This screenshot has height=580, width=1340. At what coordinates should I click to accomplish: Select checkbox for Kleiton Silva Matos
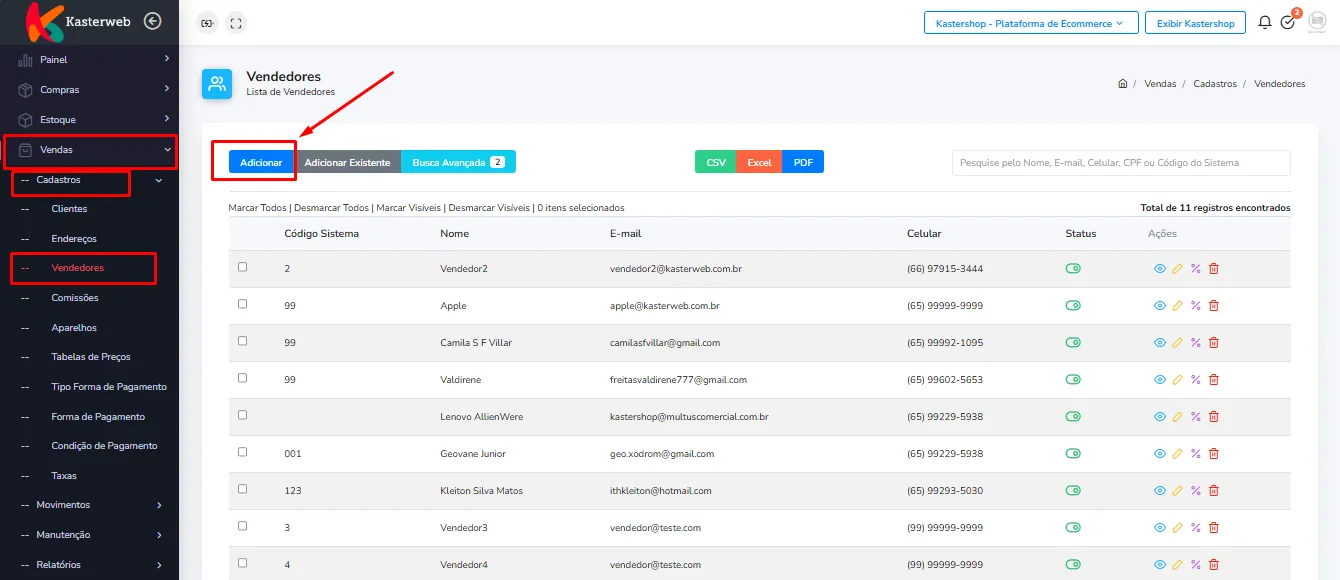tap(242, 489)
